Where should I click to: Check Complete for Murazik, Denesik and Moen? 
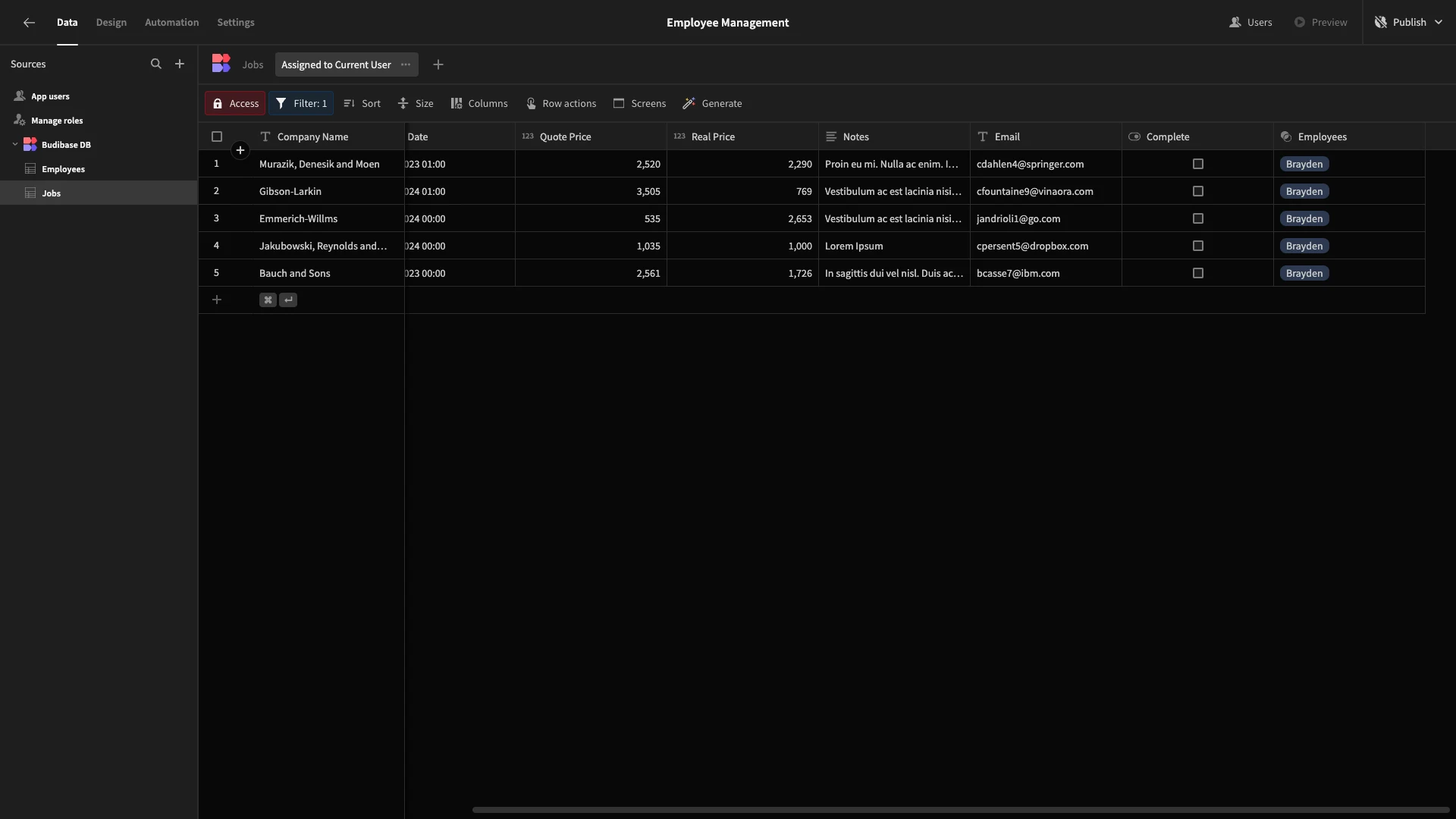1198,164
